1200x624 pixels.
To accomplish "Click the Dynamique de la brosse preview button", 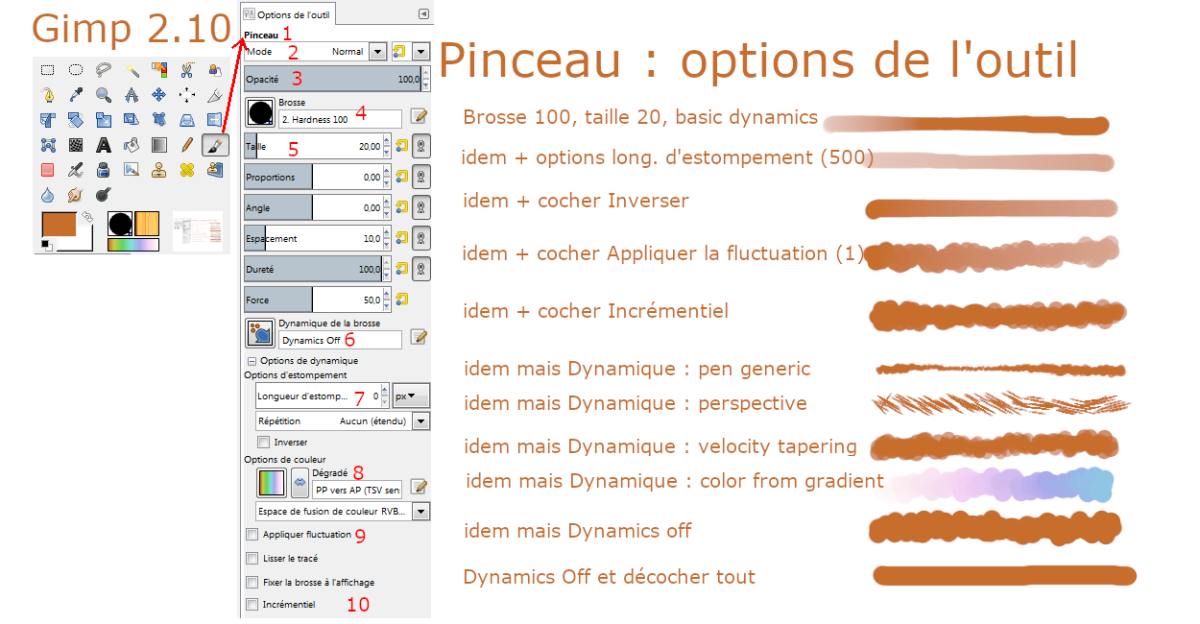I will (x=261, y=333).
